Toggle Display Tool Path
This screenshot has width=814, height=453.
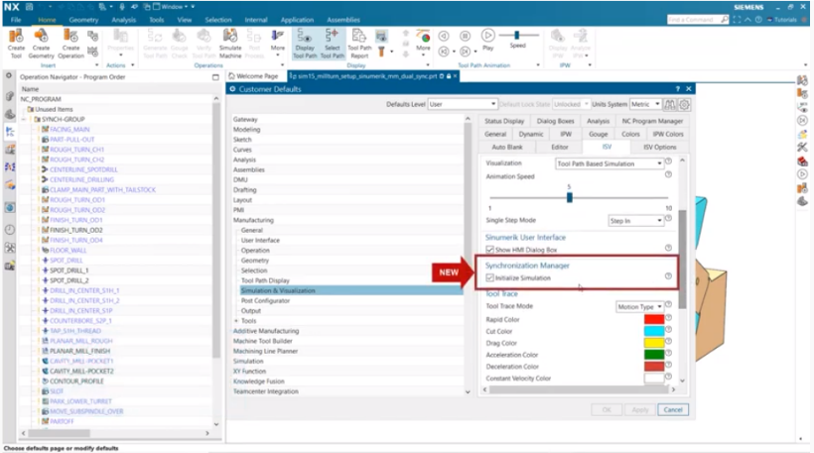tap(305, 44)
